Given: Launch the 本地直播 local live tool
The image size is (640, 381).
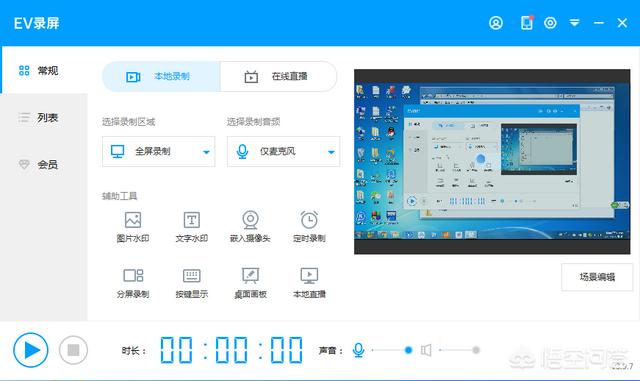Looking at the screenshot, I should pos(309,283).
